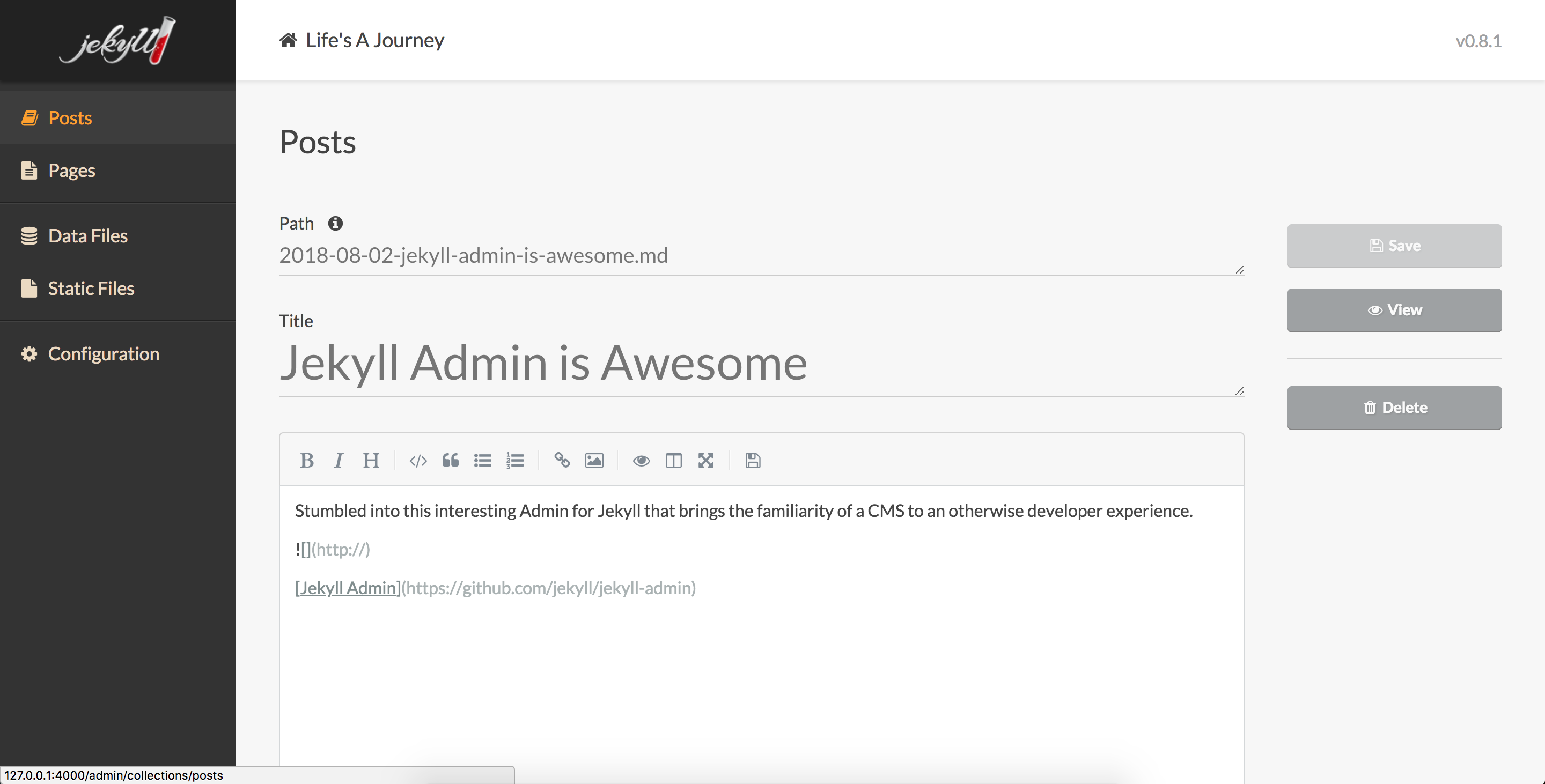Viewport: 1545px width, 784px height.
Task: Add a blockquote with quote icon
Action: point(451,460)
